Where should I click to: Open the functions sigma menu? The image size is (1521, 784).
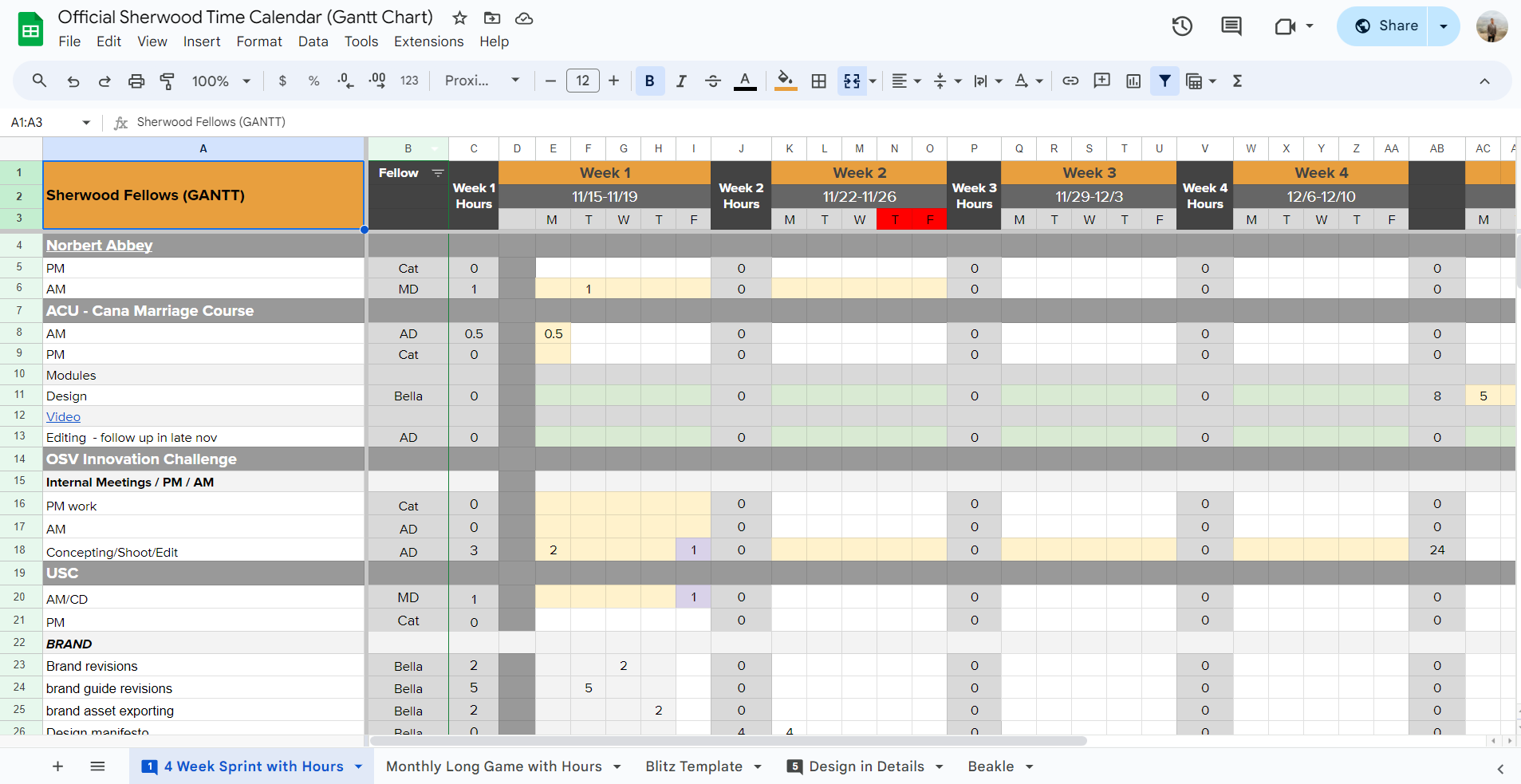point(1237,81)
